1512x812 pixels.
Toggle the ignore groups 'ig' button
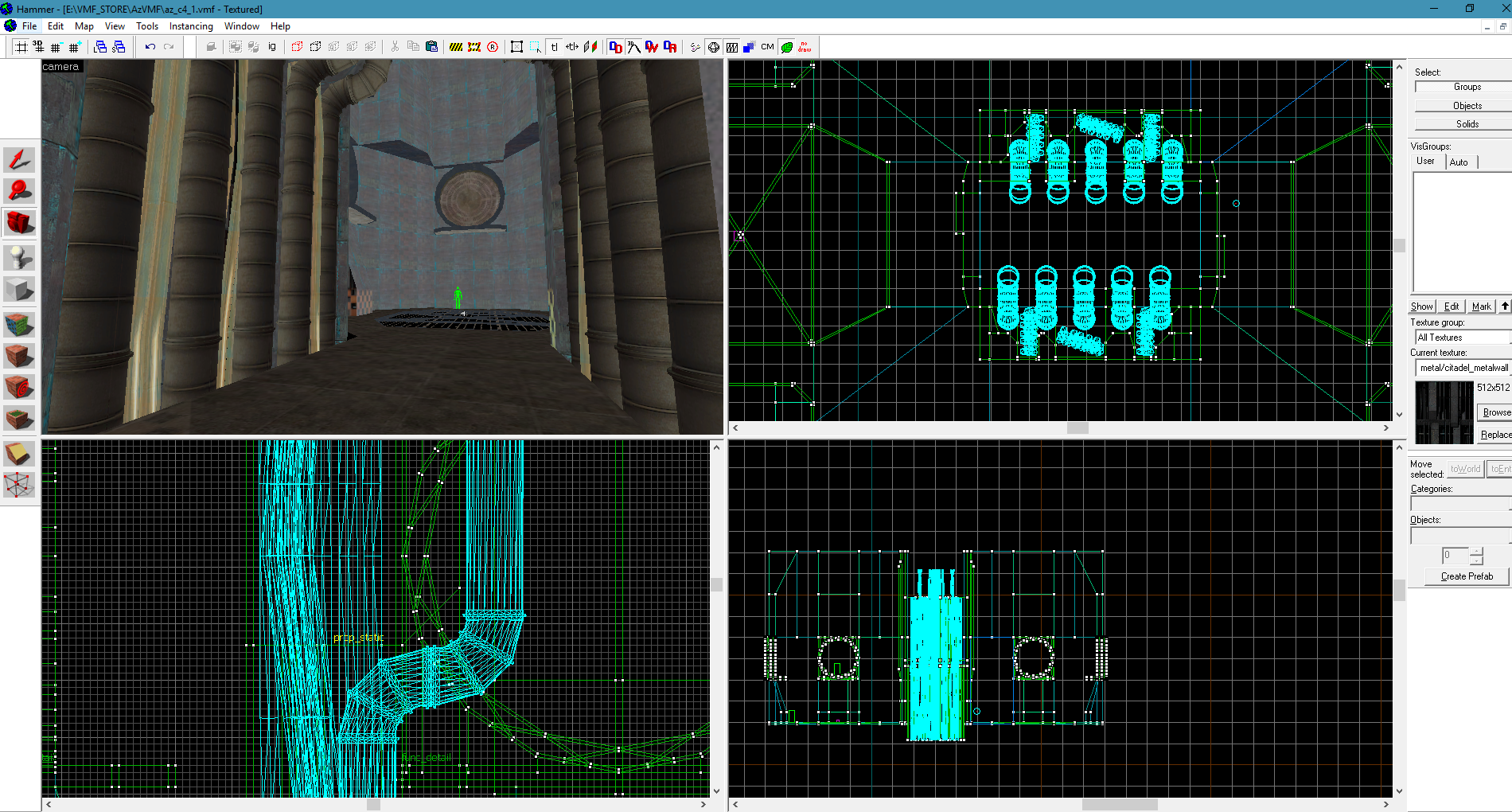[x=272, y=47]
